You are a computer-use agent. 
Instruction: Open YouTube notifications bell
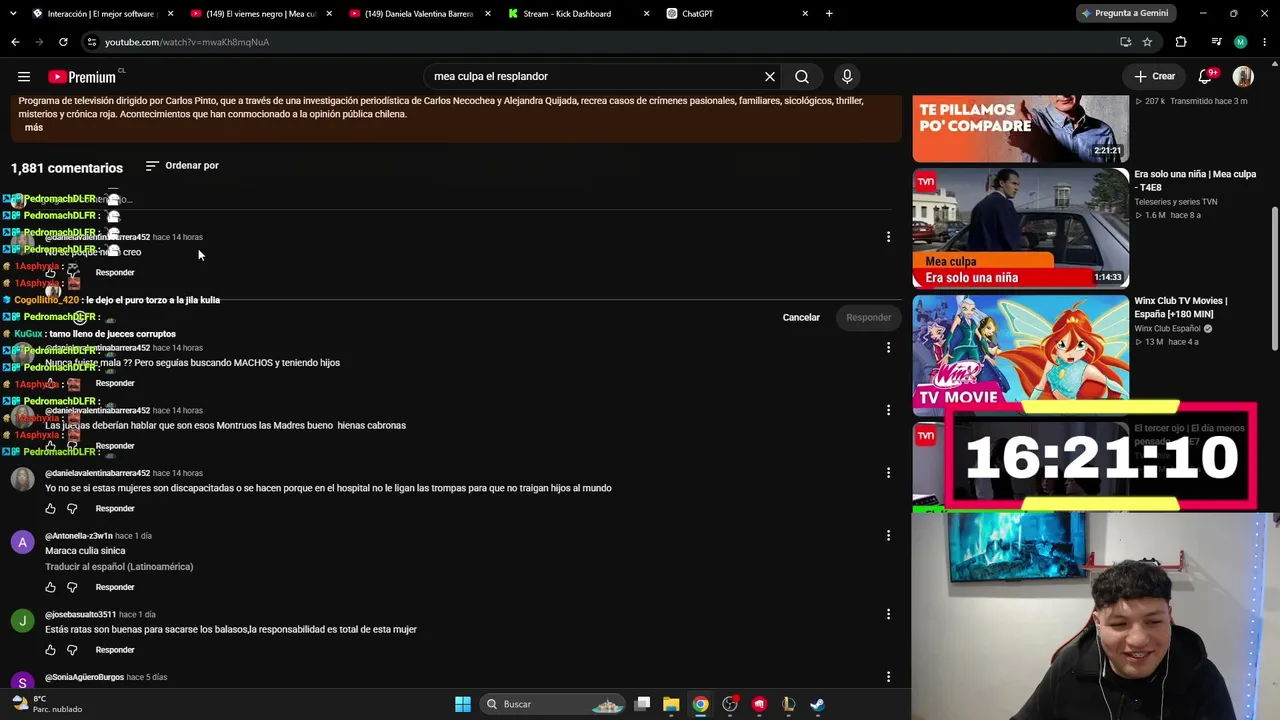tap(1206, 77)
